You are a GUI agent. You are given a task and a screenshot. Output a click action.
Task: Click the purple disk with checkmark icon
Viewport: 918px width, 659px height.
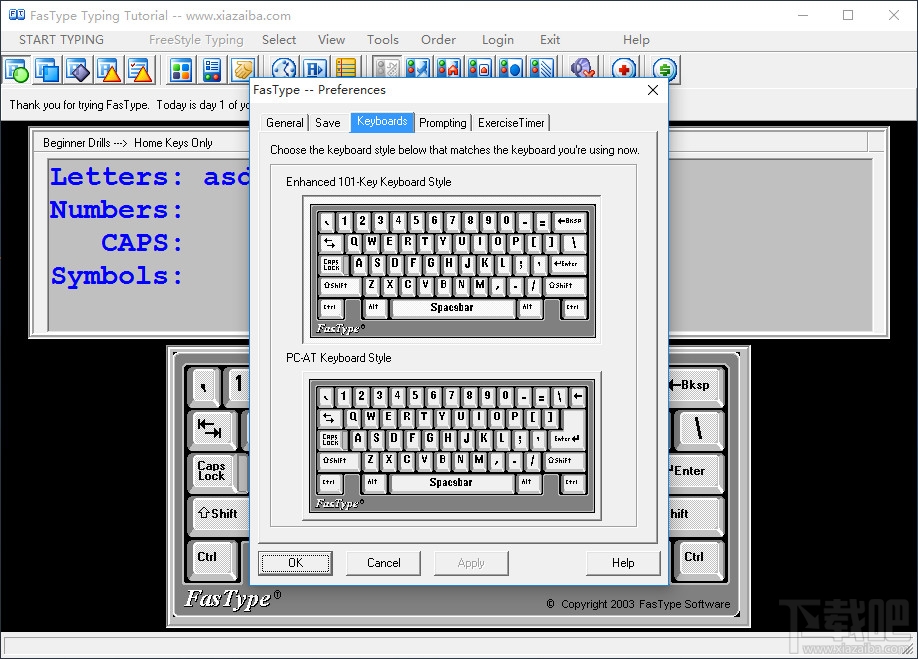pyautogui.click(x=583, y=69)
